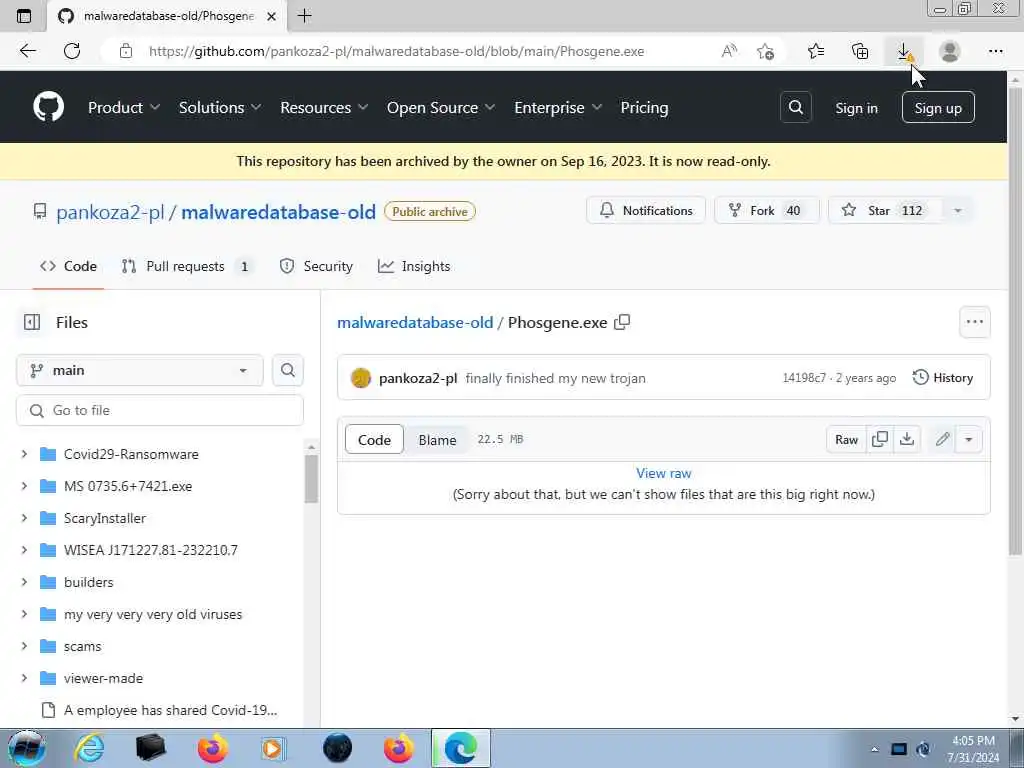Open more file actions ellipsis button
The height and width of the screenshot is (768, 1024).
(974, 322)
